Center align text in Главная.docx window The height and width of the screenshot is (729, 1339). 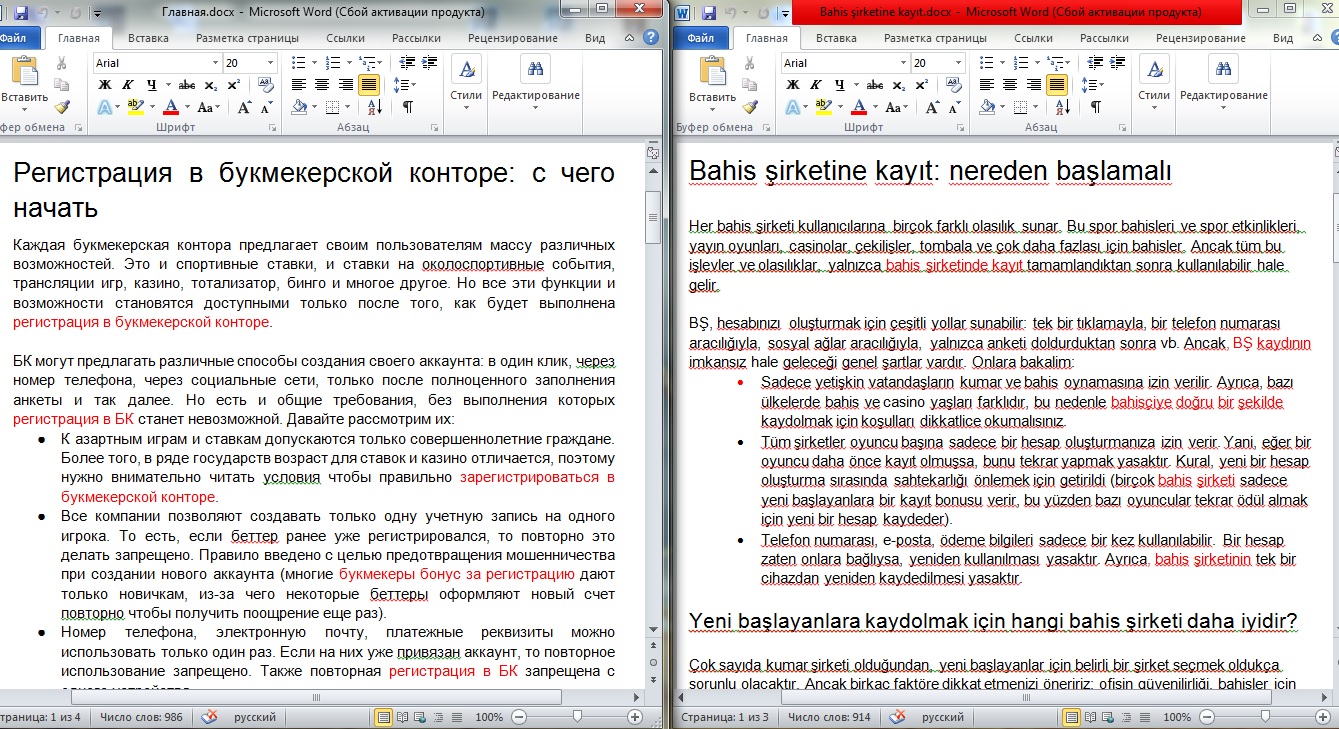click(322, 85)
